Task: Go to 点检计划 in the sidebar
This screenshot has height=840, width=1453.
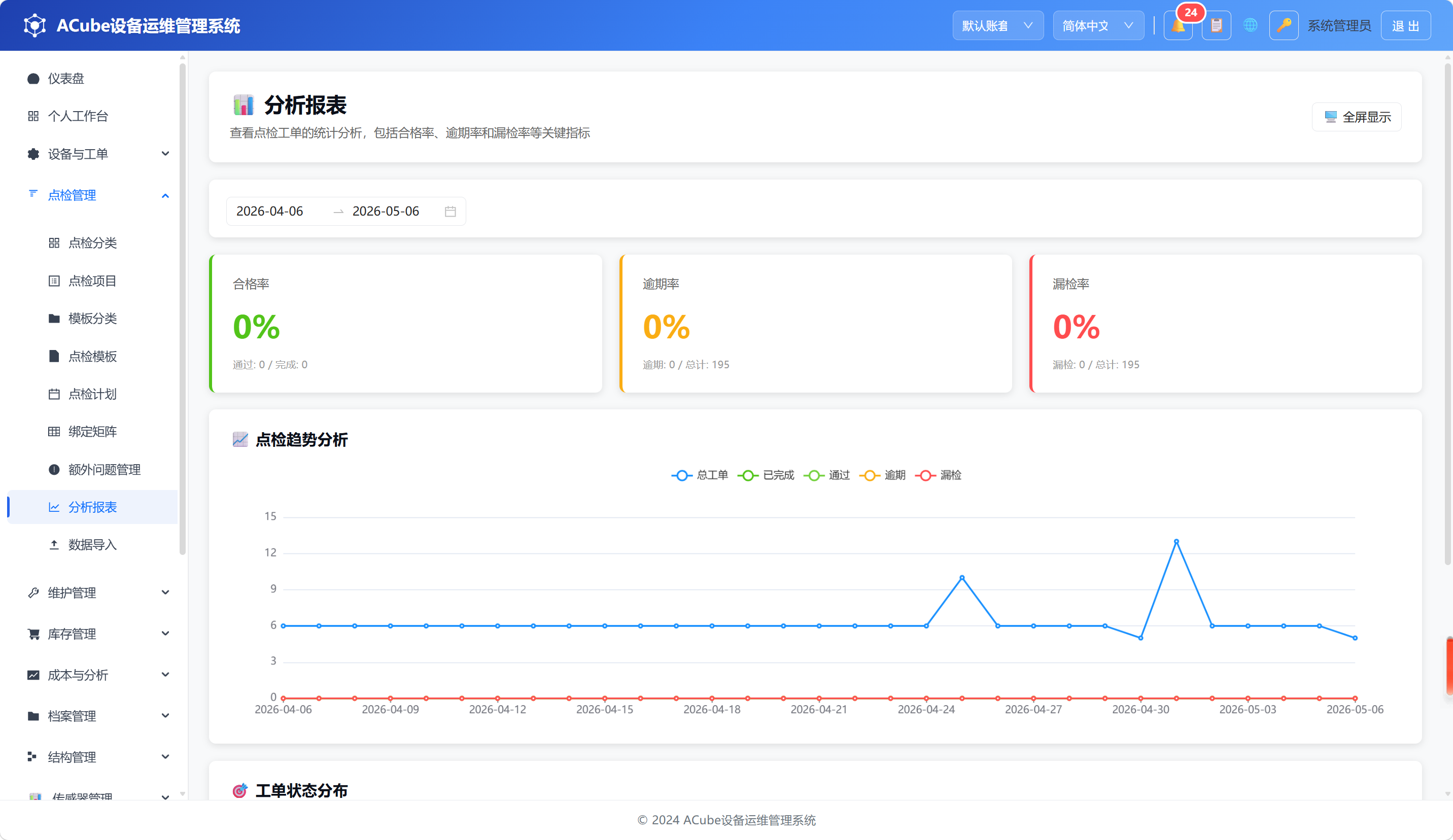Action: click(92, 394)
